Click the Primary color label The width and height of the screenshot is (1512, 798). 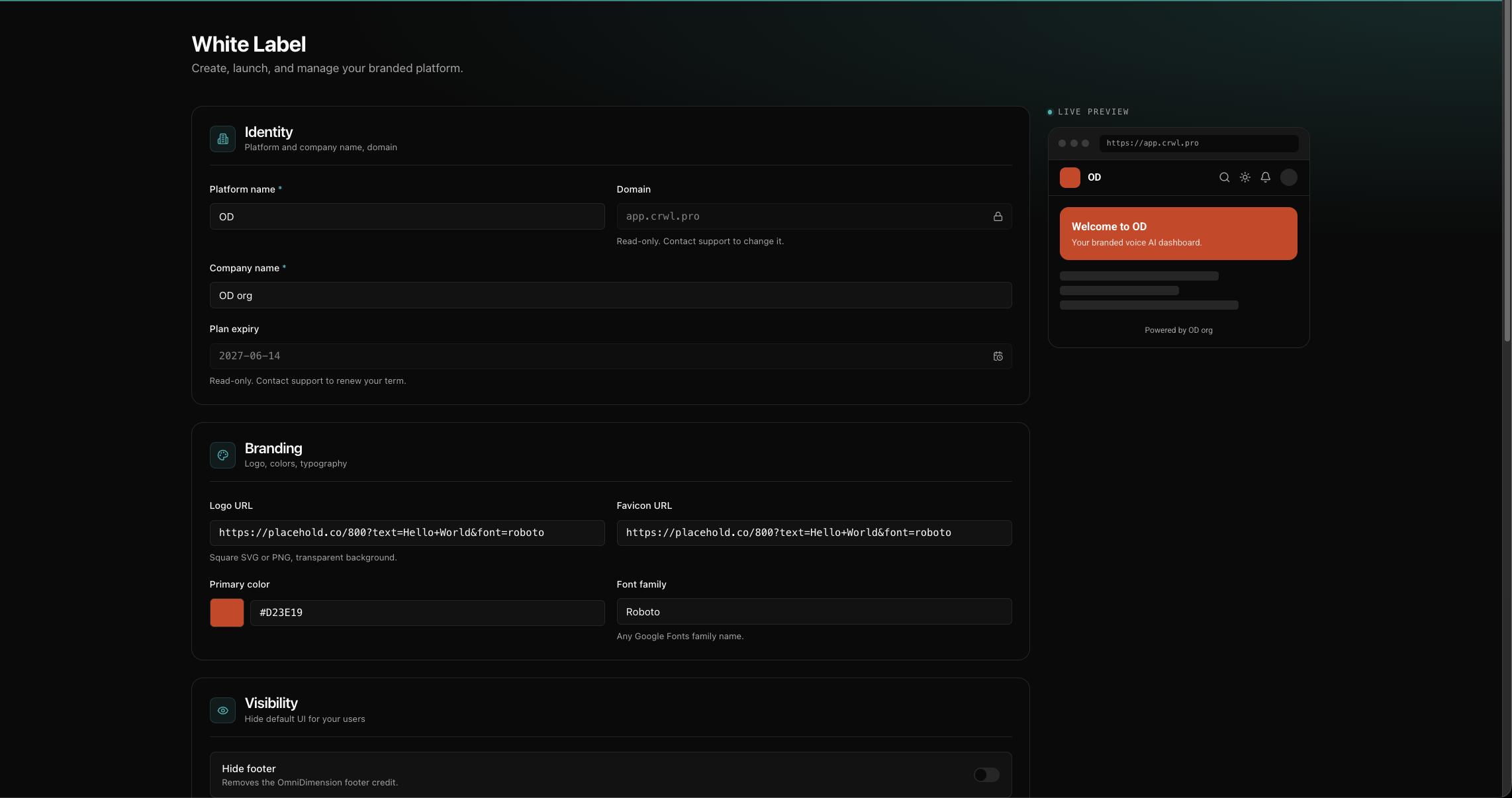click(x=240, y=584)
